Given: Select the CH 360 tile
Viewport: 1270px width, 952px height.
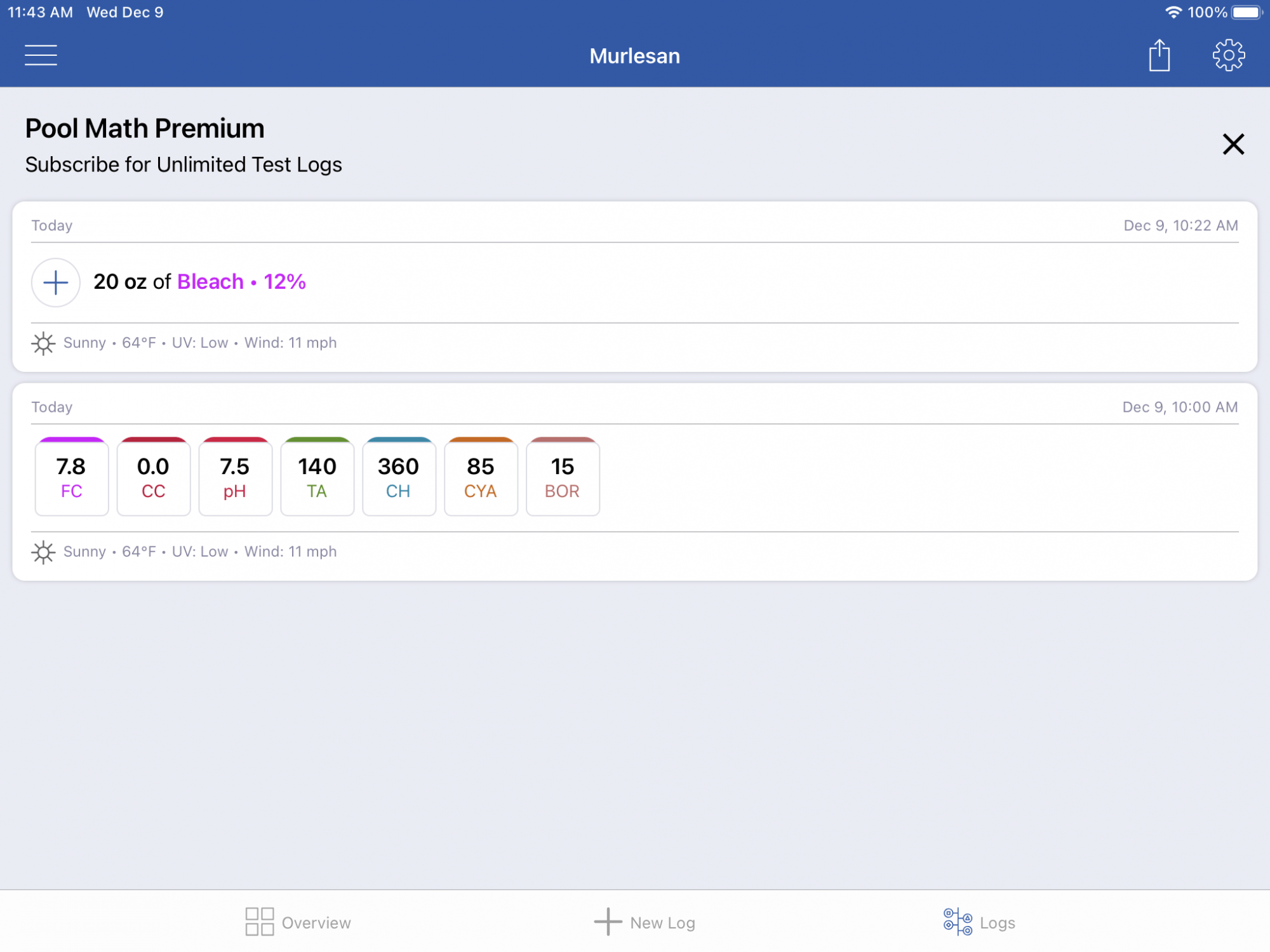Looking at the screenshot, I should [399, 477].
